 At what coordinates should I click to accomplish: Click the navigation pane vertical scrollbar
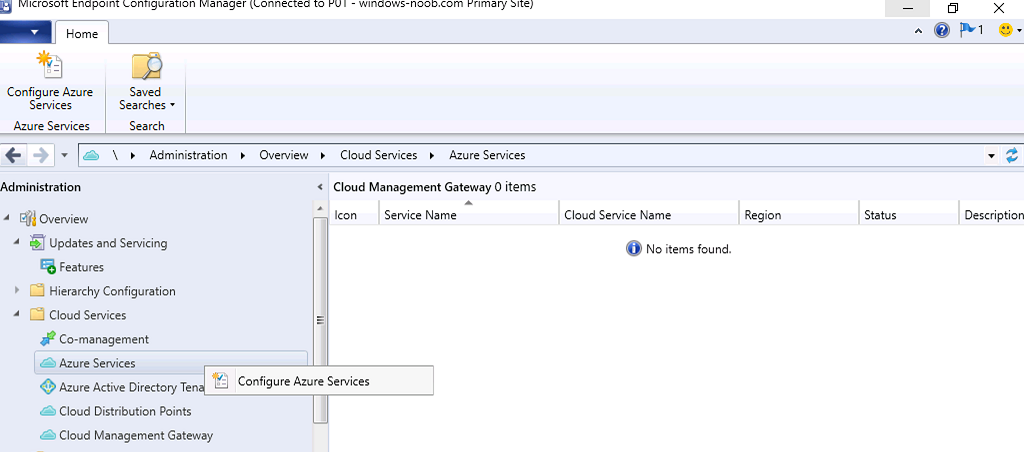click(320, 320)
